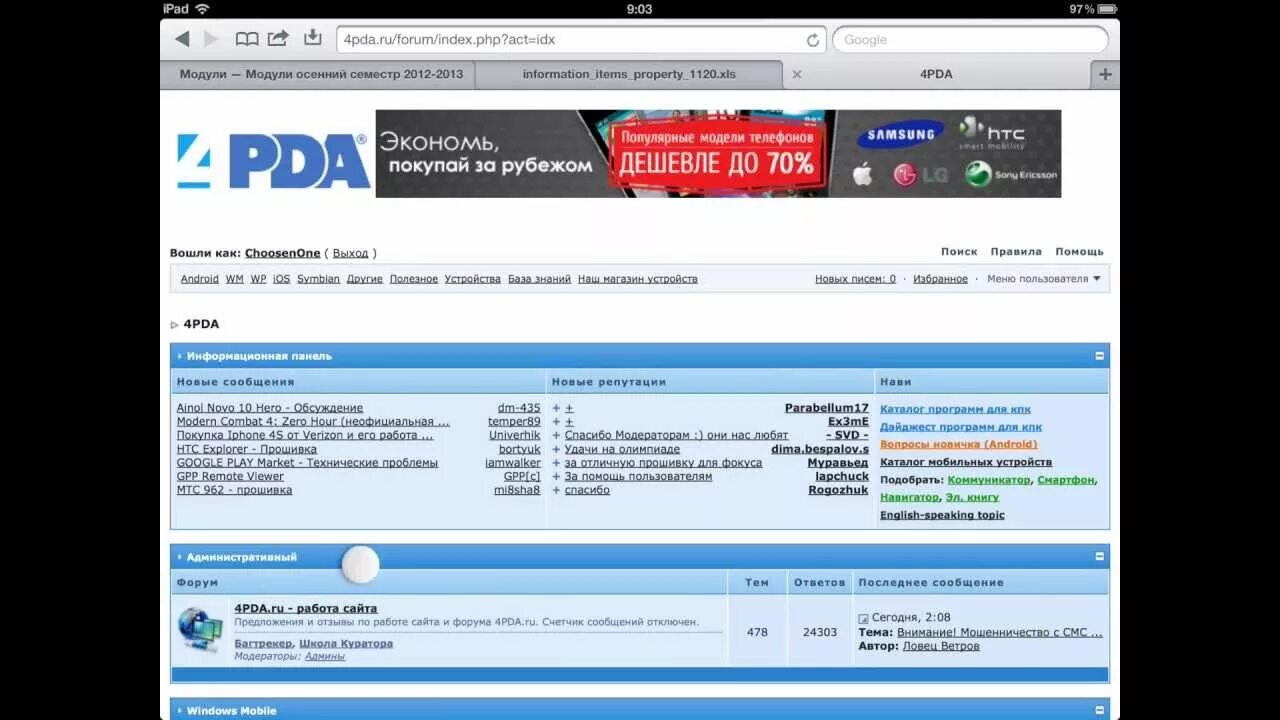Image resolution: width=1280 pixels, height=720 pixels.
Task: Click the 4PDA breadcrumb
Action: tap(201, 324)
